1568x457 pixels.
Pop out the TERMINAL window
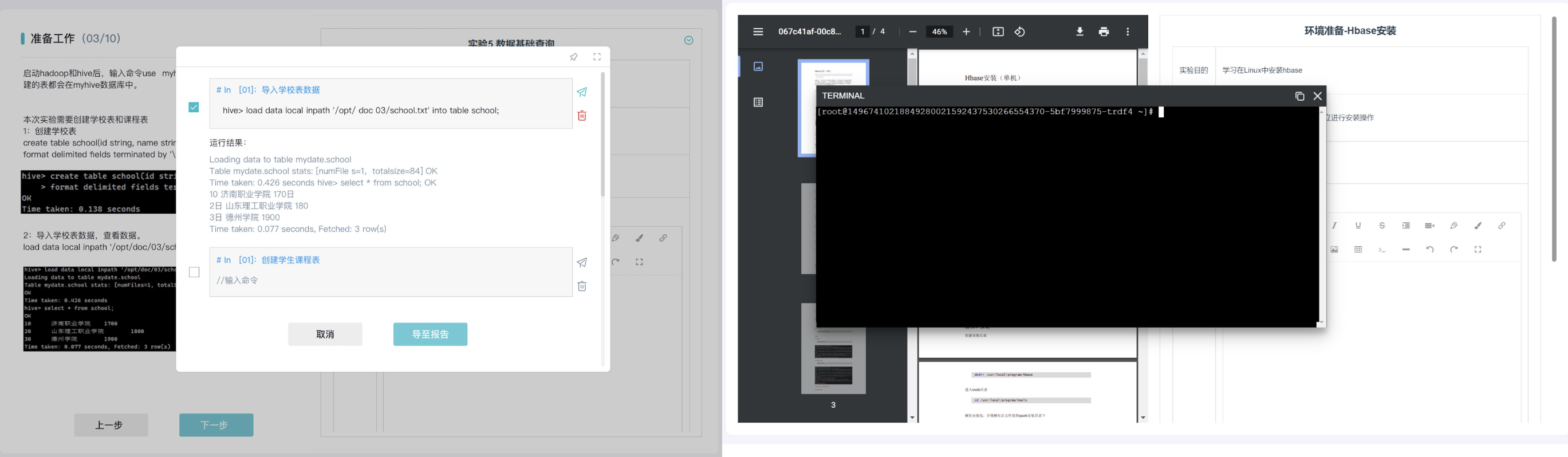coord(1299,96)
